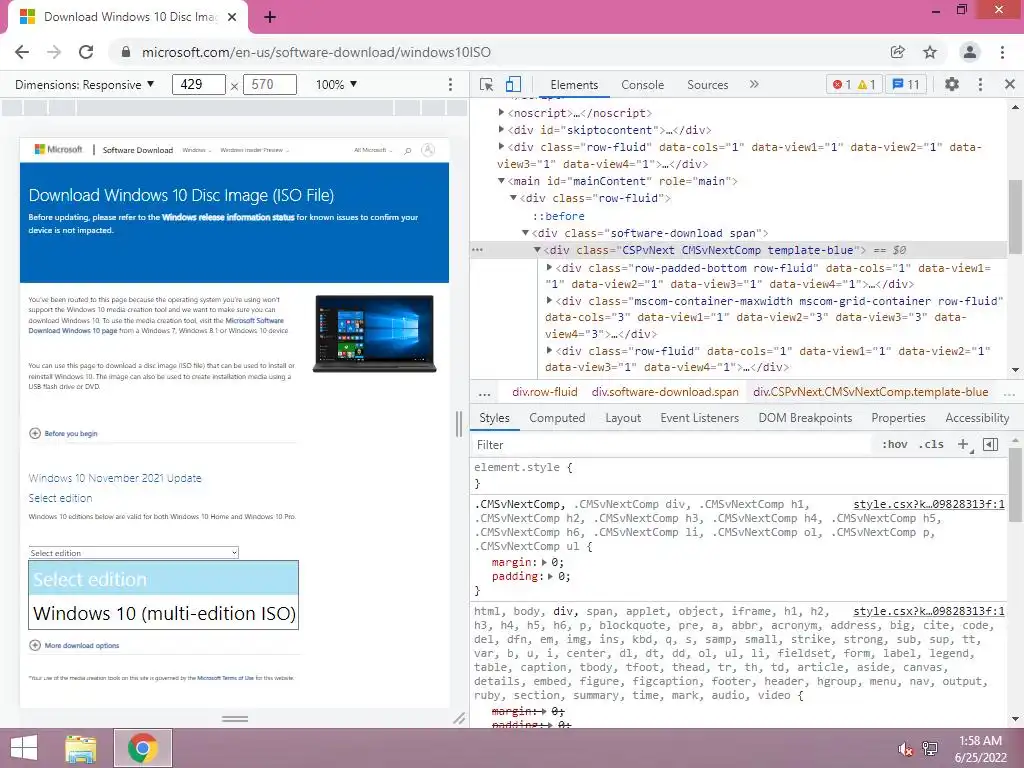Open DevTools settings gear
The width and height of the screenshot is (1024, 768).
952,84
